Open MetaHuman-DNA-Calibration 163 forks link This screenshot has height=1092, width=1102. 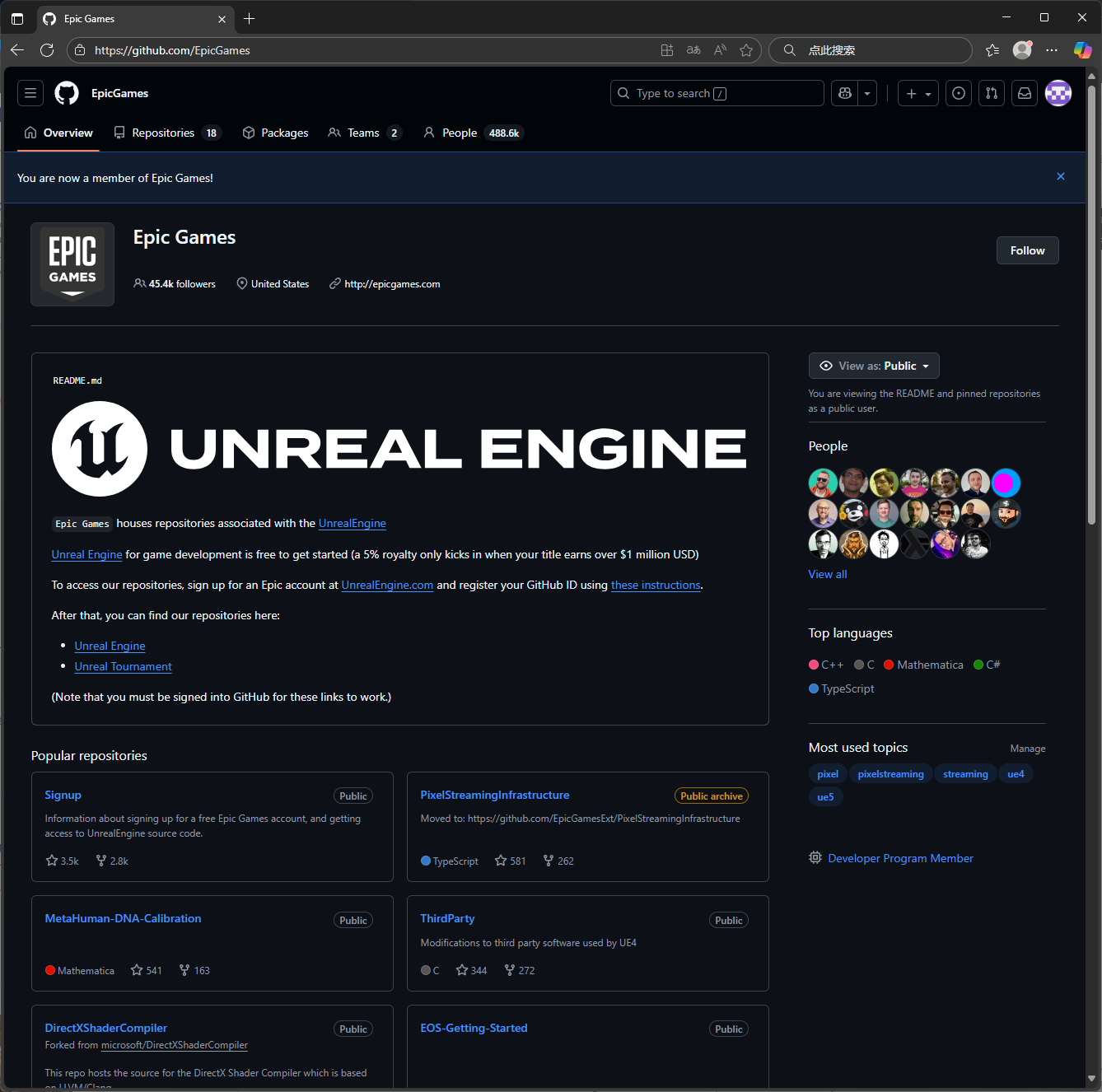coord(194,970)
